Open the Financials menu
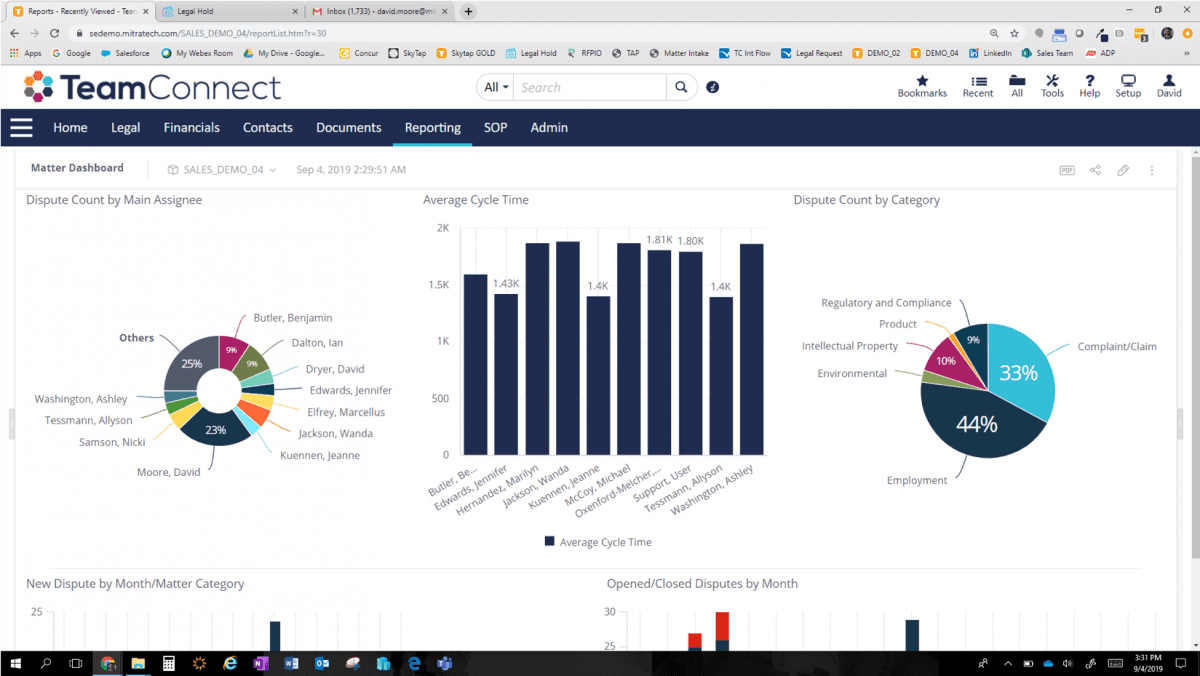1200x676 pixels. point(192,128)
